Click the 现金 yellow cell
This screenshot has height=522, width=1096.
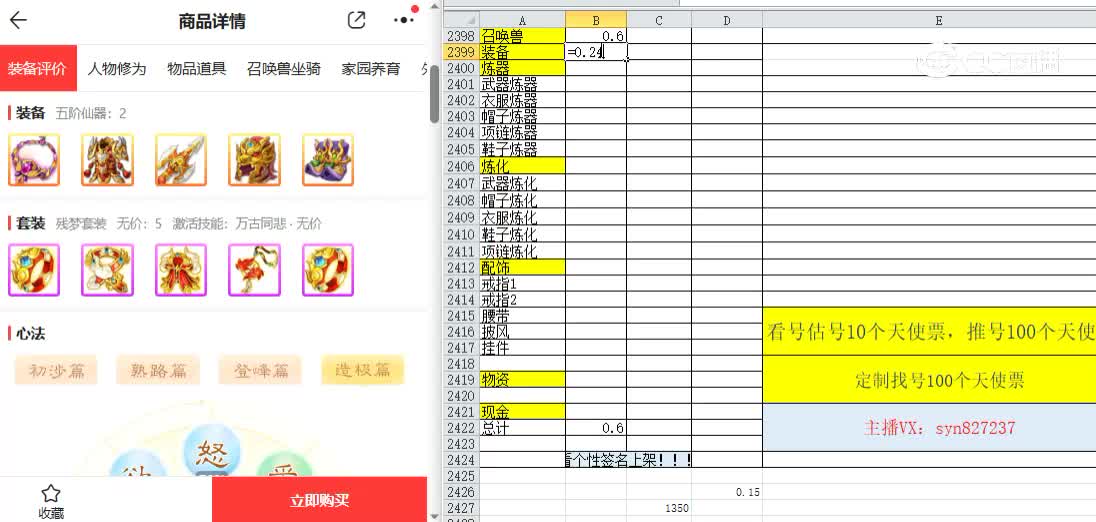(522, 412)
